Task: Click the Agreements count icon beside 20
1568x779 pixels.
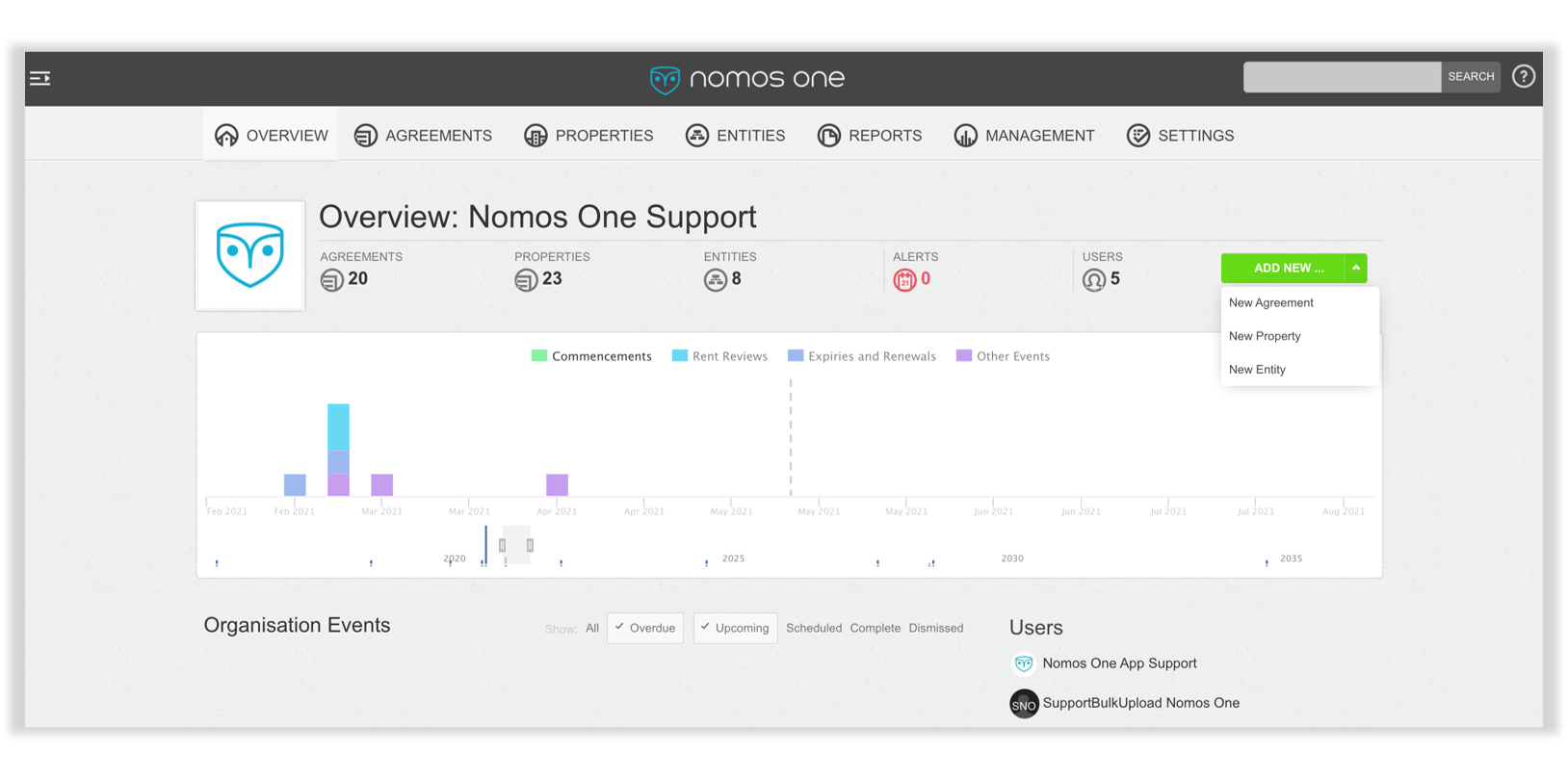Action: 331,280
